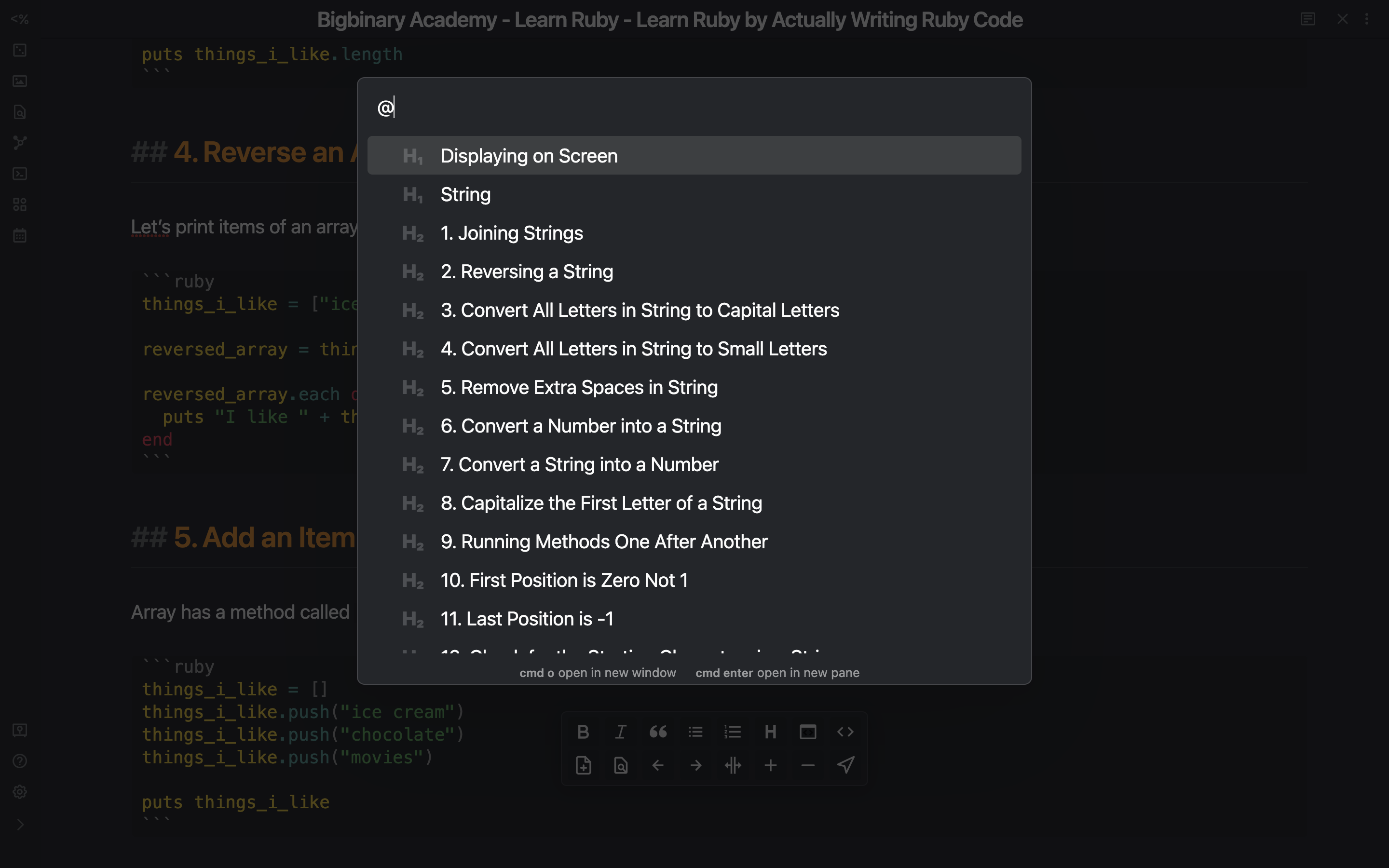Open settings gear in left ribbon
The width and height of the screenshot is (1389, 868).
[19, 792]
